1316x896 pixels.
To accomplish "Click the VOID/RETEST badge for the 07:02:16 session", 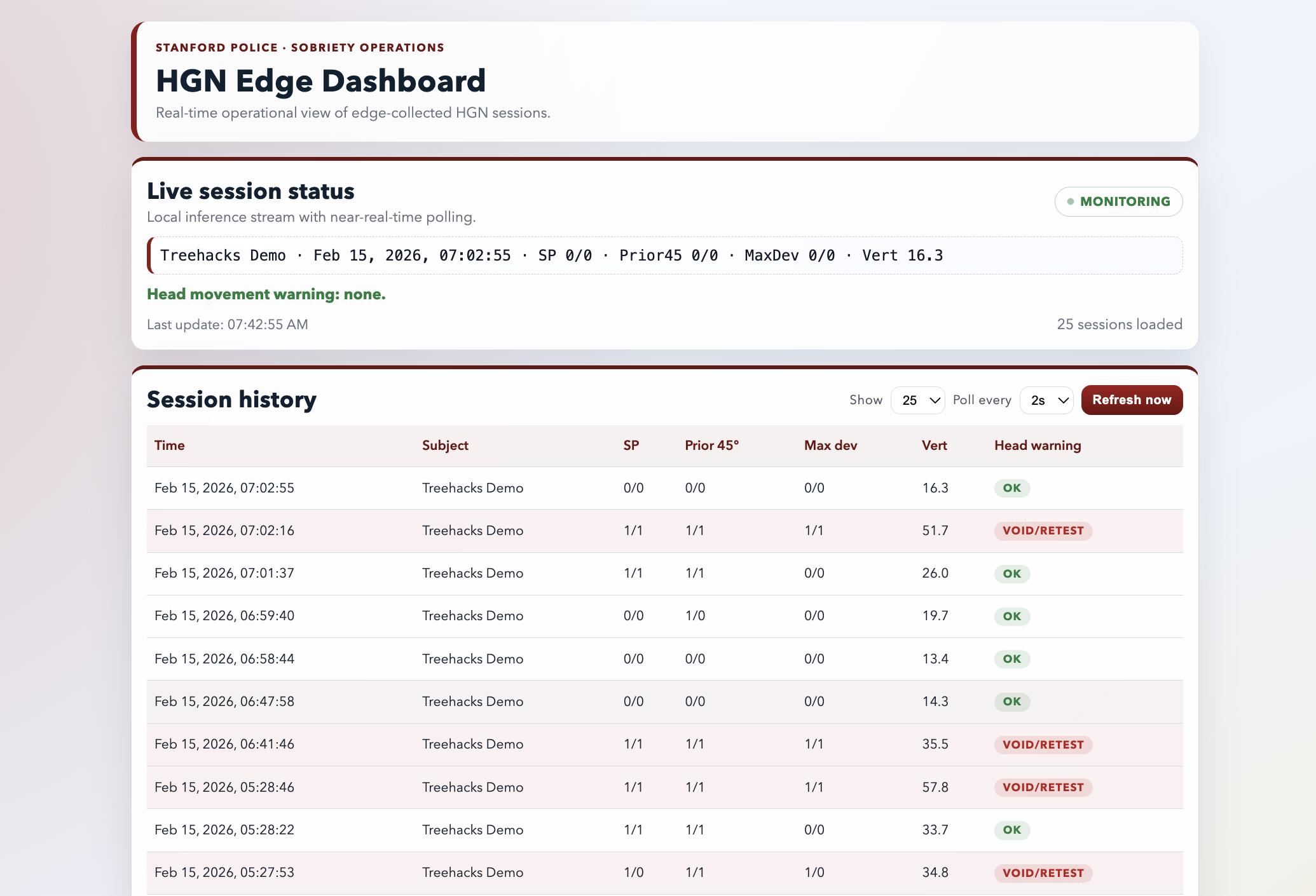I will pyautogui.click(x=1043, y=531).
